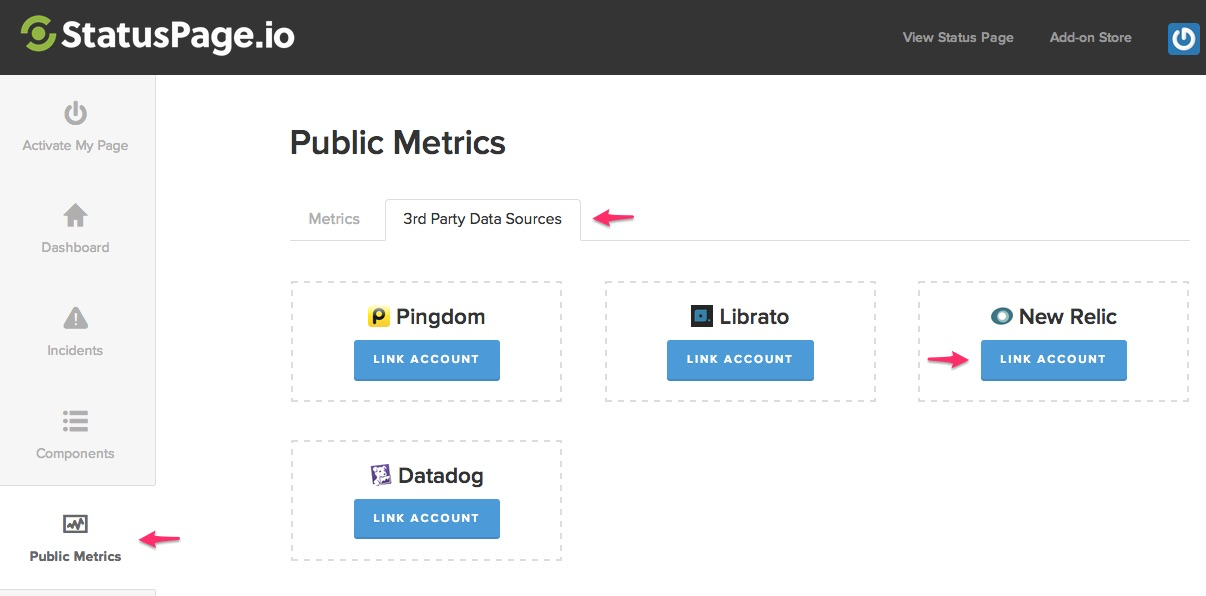Click the blue power account icon
This screenshot has height=596, width=1206.
pyautogui.click(x=1183, y=38)
